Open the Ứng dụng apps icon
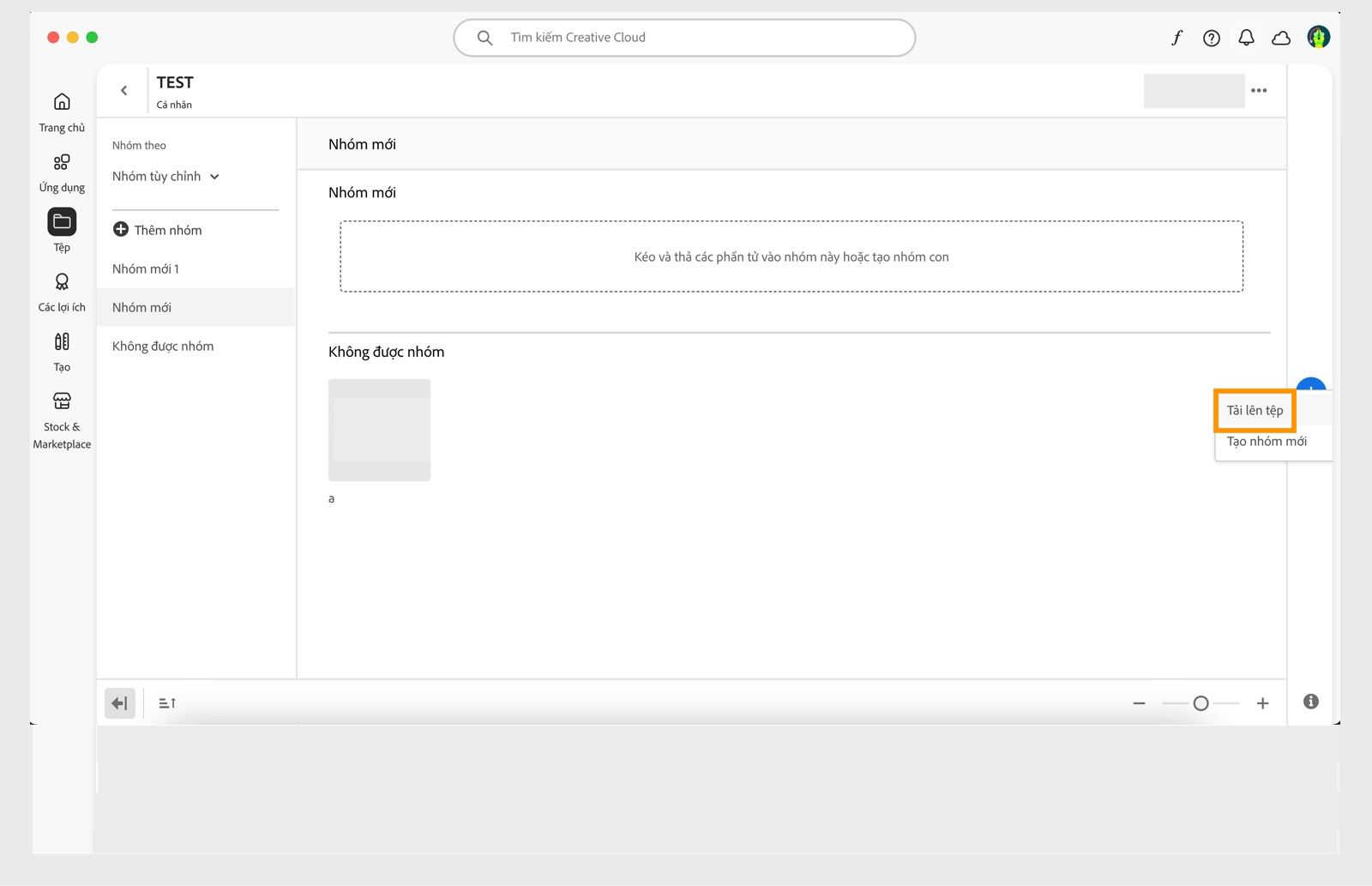 tap(62, 162)
